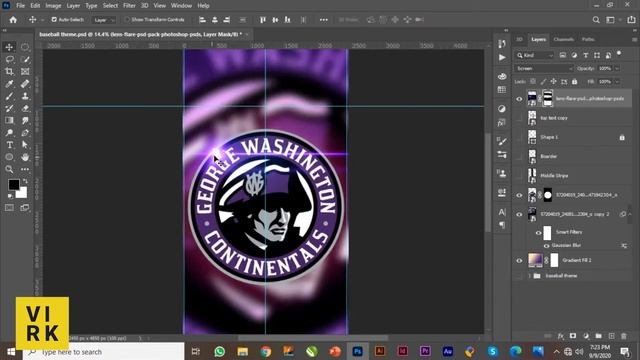Toggle Gaussian Blur filter visibility
The image size is (640, 360).
pyautogui.click(x=547, y=245)
